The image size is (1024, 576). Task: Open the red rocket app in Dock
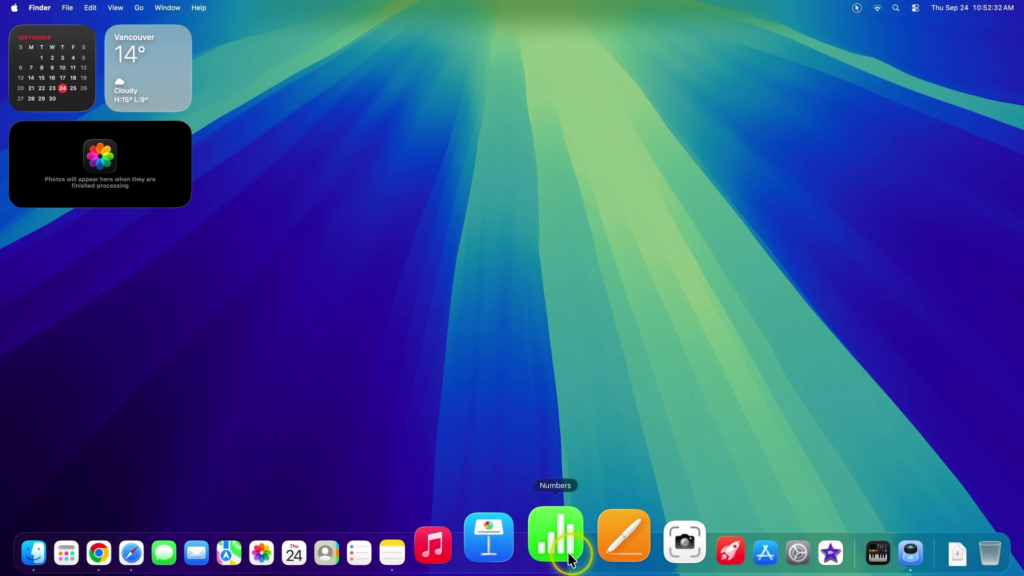[730, 551]
